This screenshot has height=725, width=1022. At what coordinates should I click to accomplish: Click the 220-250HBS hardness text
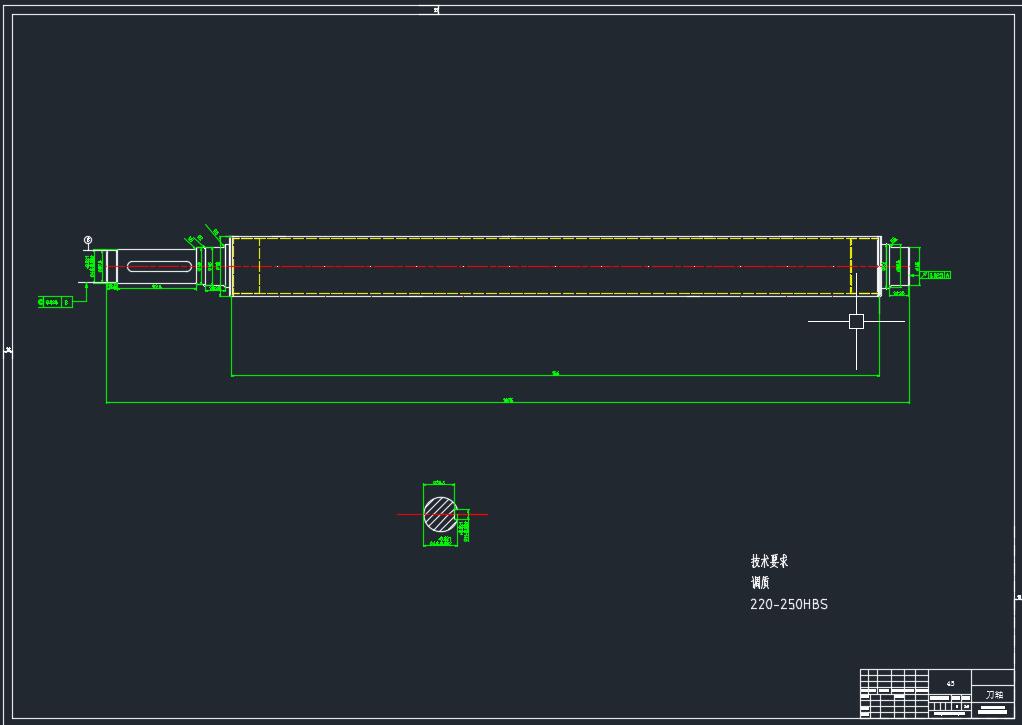pos(788,604)
